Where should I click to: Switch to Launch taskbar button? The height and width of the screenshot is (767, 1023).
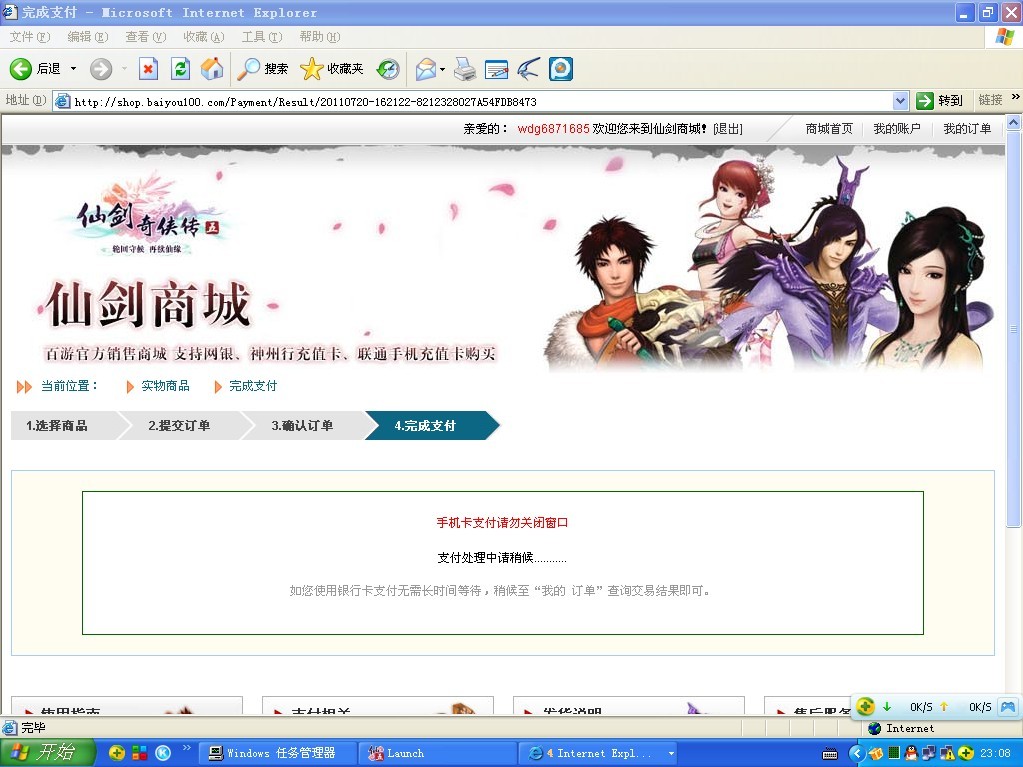(437, 753)
